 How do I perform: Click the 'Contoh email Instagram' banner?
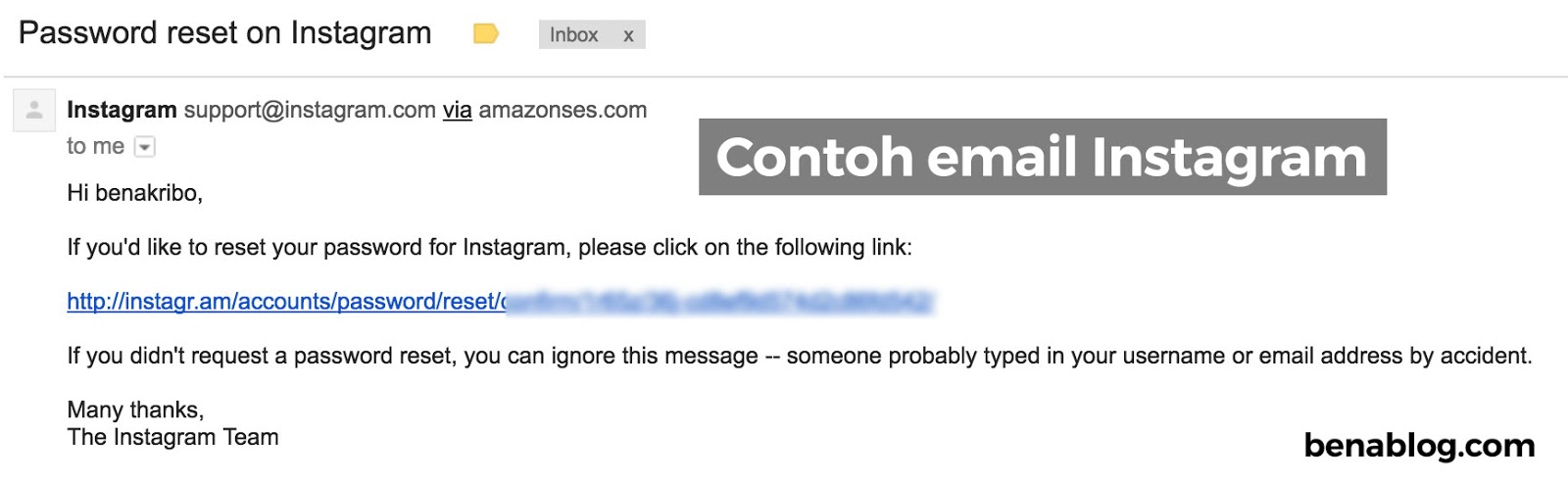coord(1042,157)
